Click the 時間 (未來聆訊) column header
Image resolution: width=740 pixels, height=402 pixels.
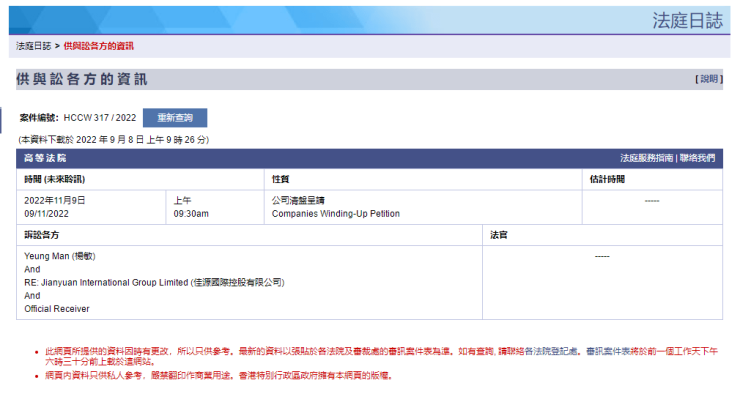coord(55,179)
